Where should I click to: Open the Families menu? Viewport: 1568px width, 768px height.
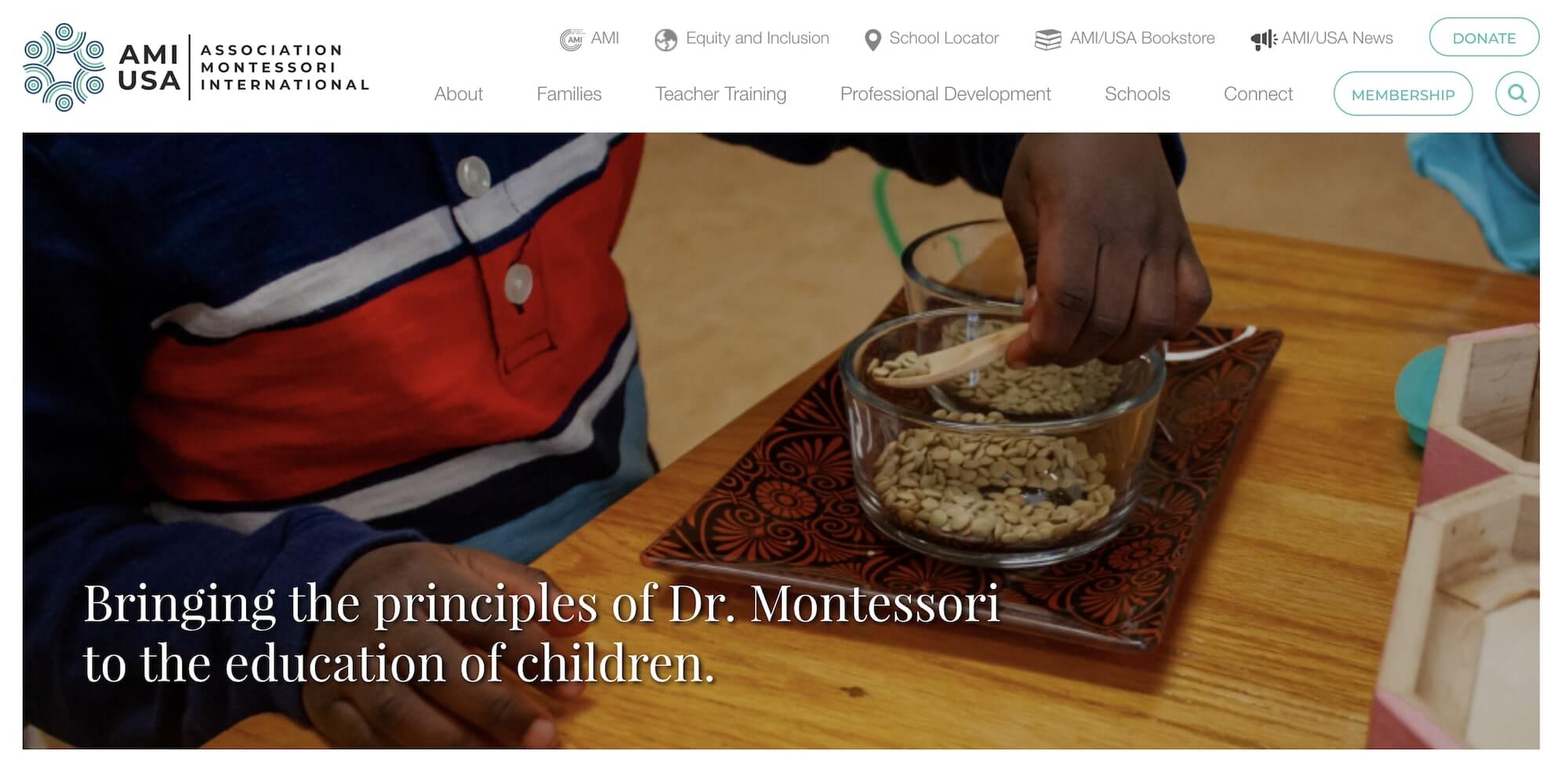point(569,94)
